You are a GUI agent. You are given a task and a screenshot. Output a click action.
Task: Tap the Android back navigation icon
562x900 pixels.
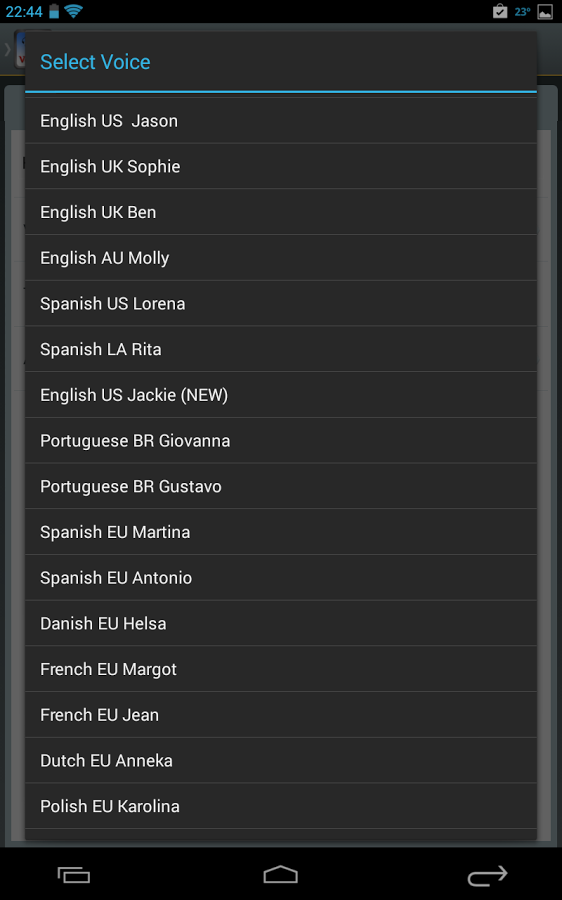(487, 875)
